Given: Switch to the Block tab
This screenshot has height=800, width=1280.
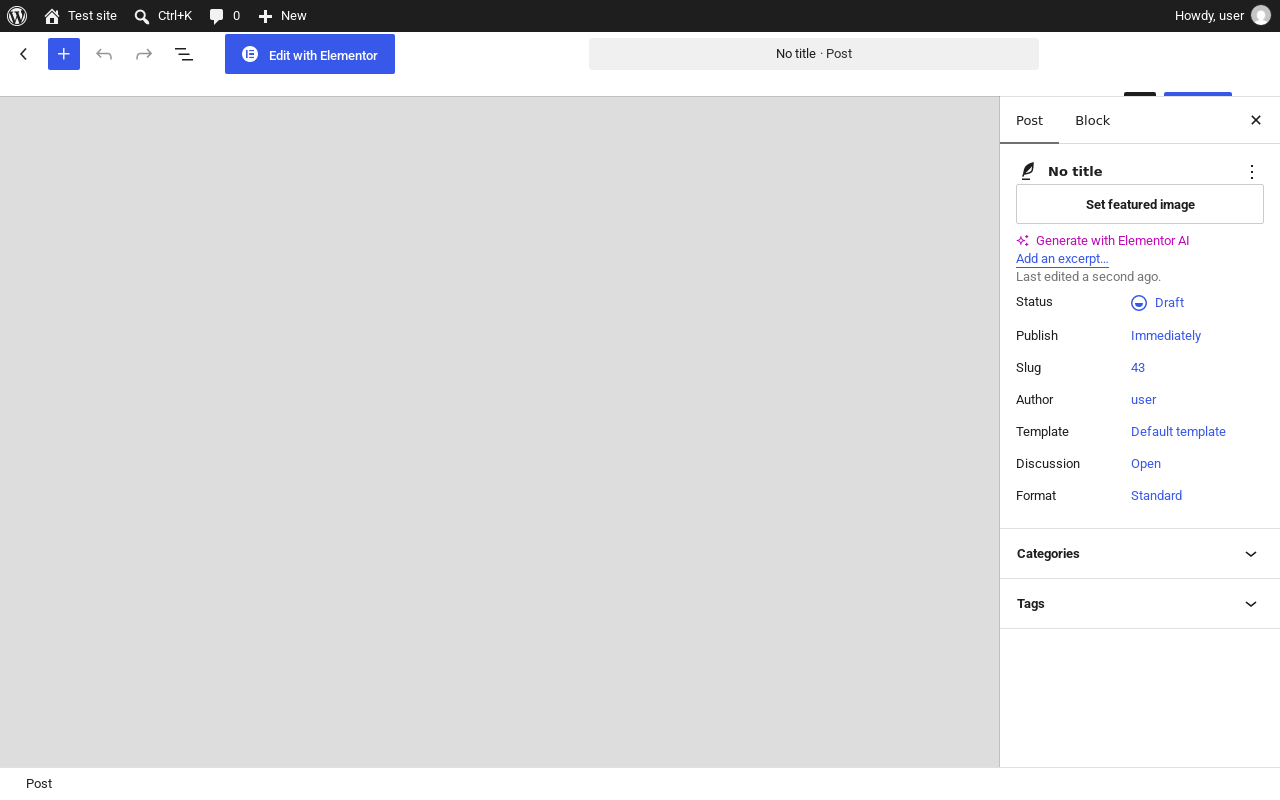Looking at the screenshot, I should (x=1092, y=120).
